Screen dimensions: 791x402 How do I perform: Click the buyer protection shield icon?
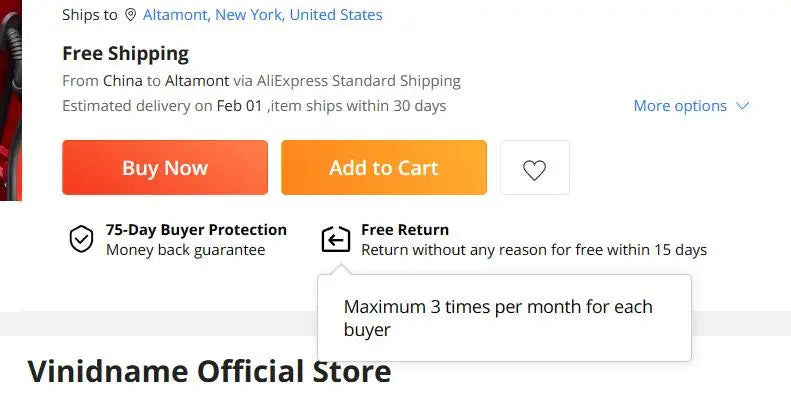(x=81, y=240)
